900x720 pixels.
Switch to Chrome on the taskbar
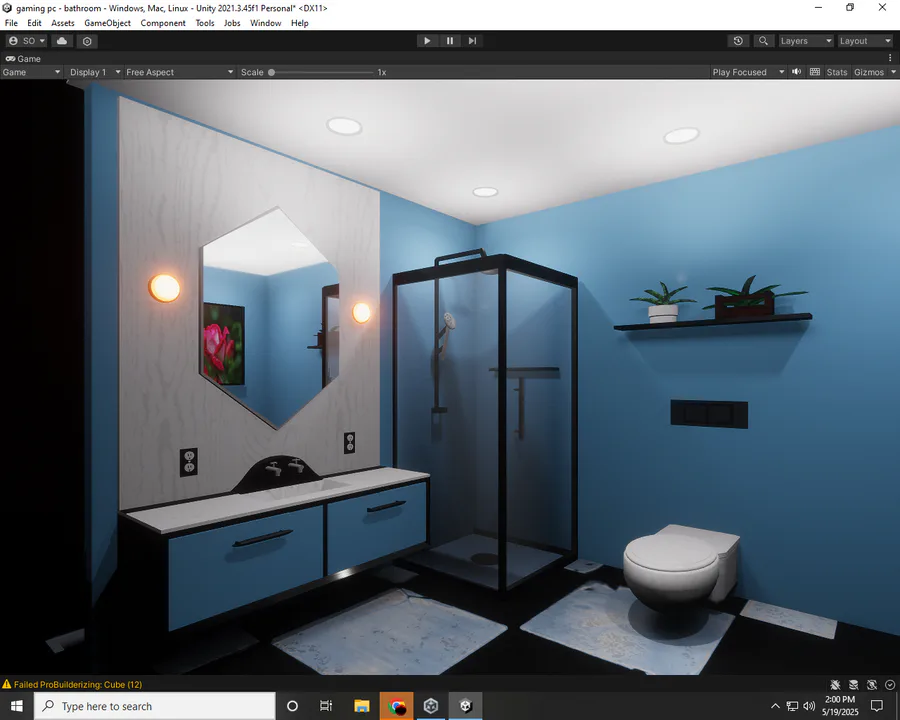[x=396, y=706]
